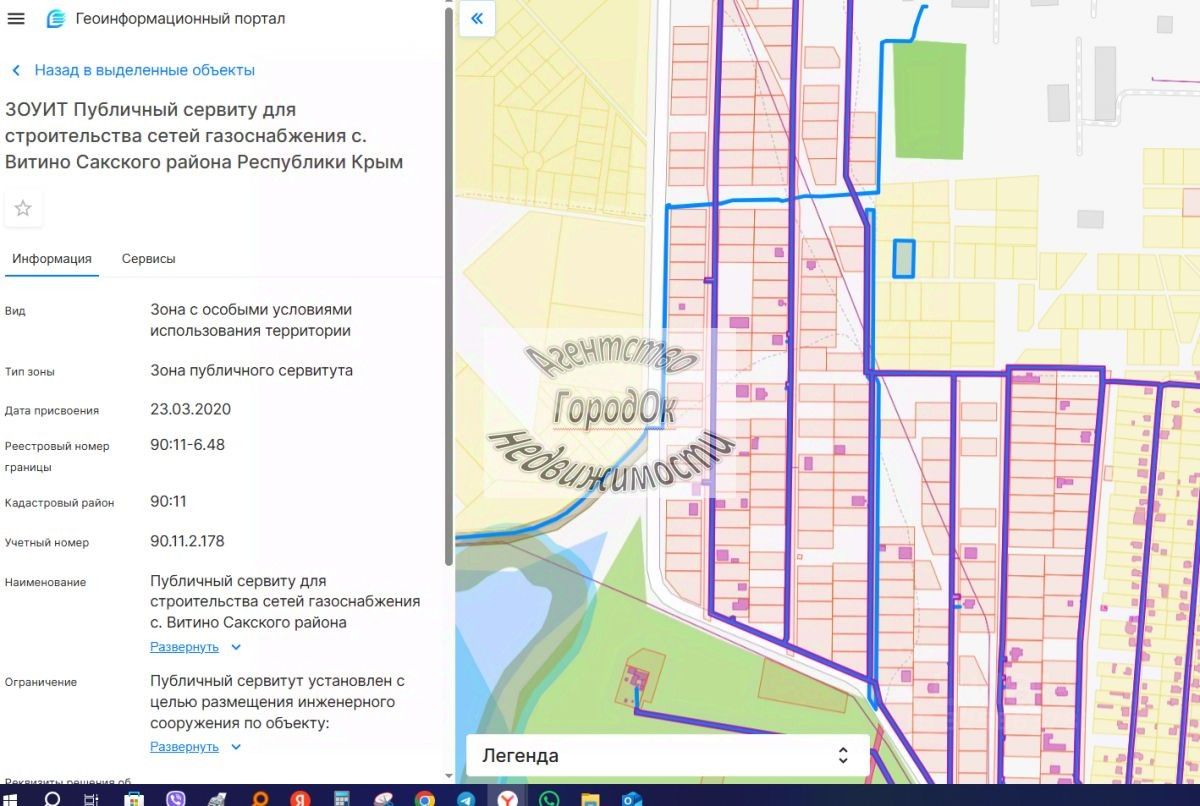Viewport: 1200px width, 806px height.
Task: Open Outlook from the taskbar
Action: (x=631, y=798)
